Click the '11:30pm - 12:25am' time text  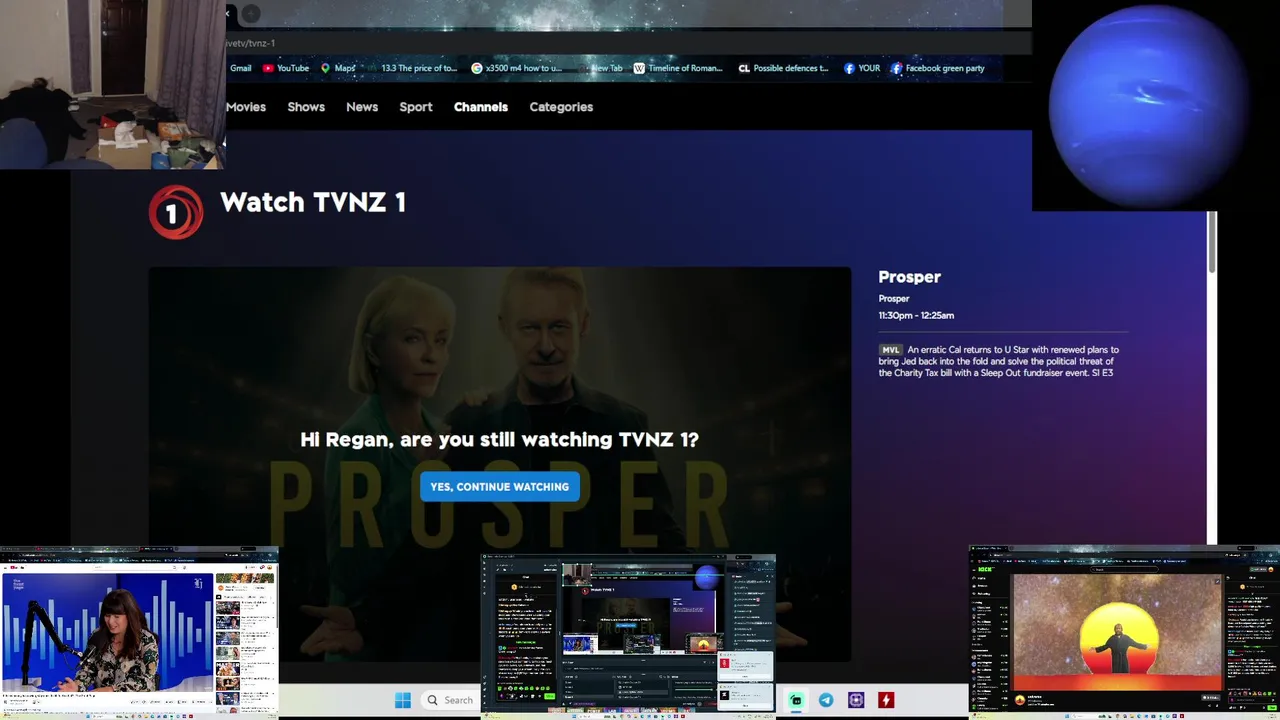(x=916, y=315)
